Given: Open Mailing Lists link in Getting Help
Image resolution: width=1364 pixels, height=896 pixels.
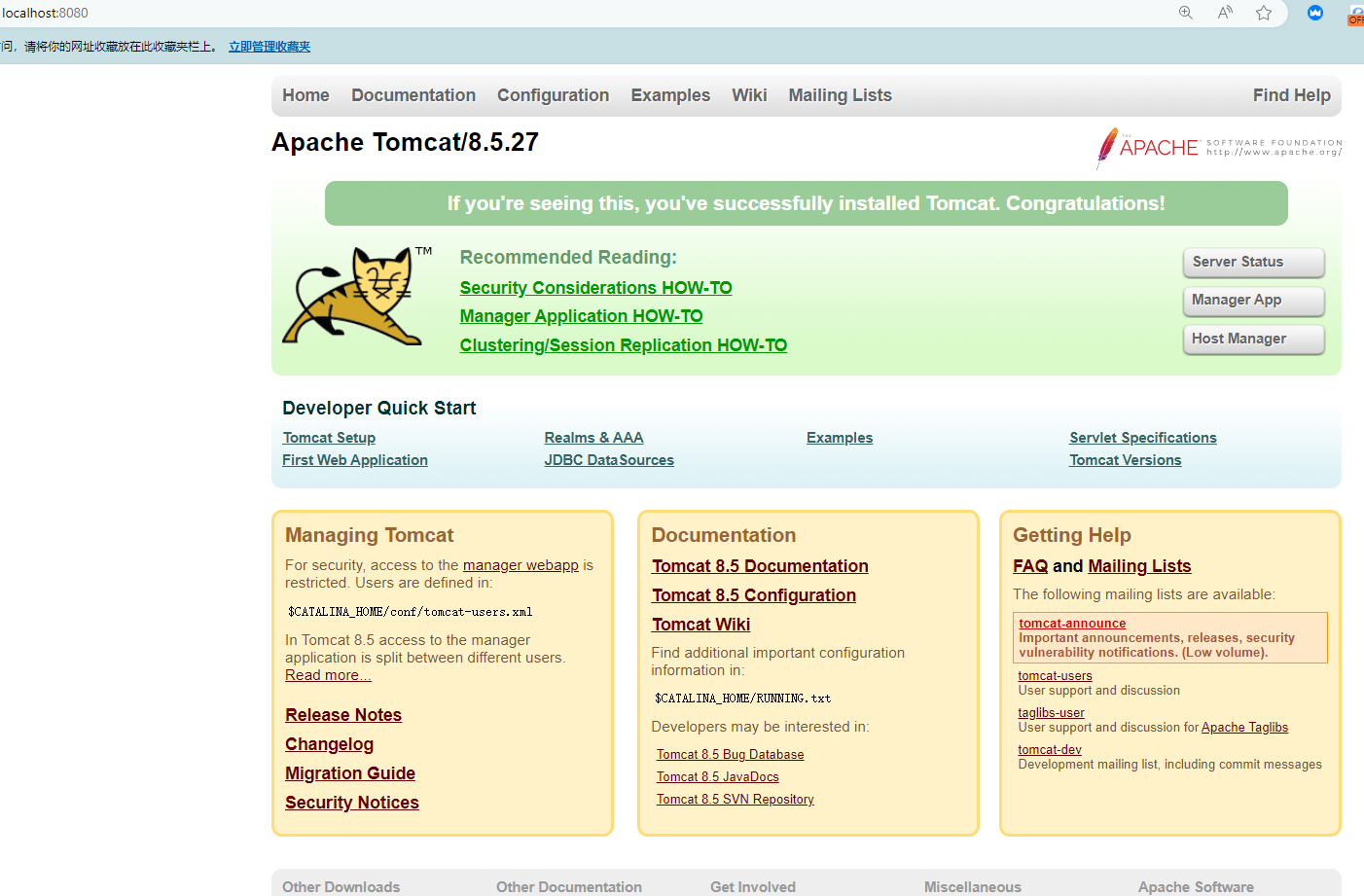Looking at the screenshot, I should pyautogui.click(x=1139, y=566).
